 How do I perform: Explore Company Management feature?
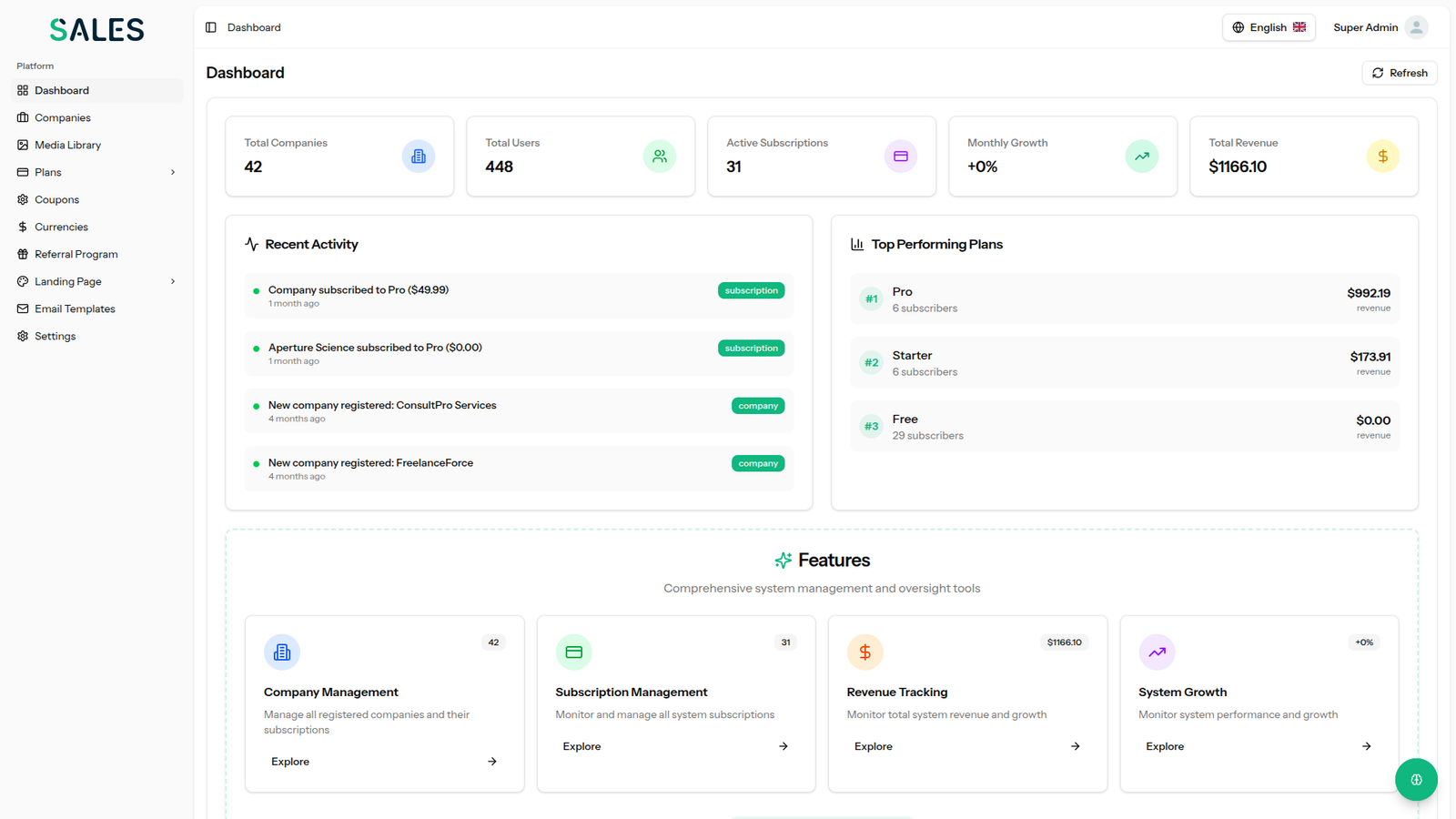(384, 762)
